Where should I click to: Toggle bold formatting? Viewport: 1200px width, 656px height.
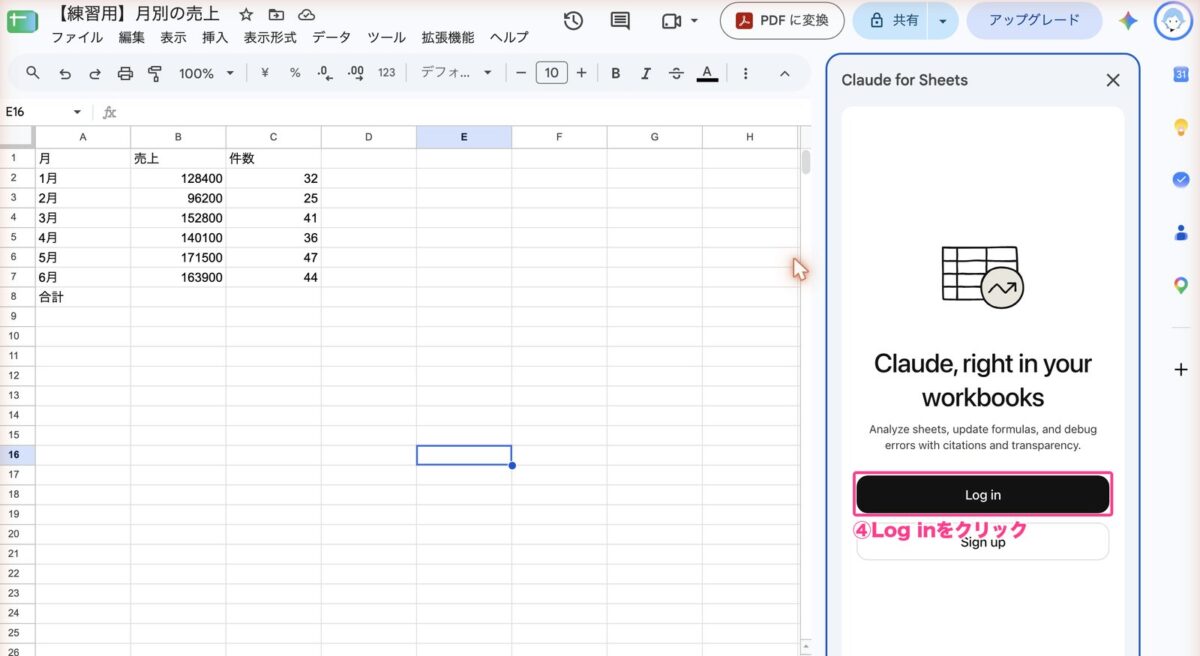click(616, 73)
